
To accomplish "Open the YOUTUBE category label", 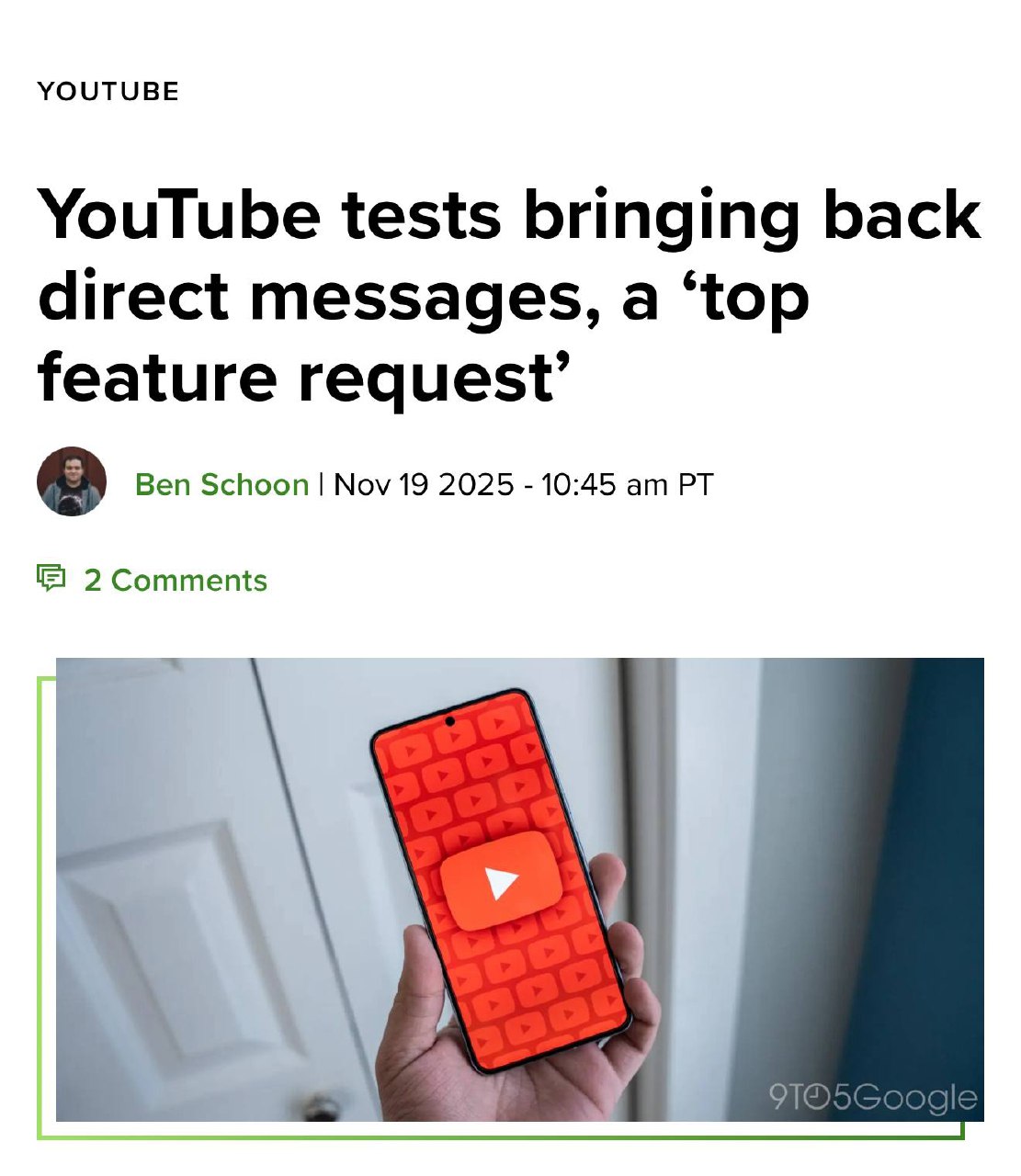I will tap(108, 91).
